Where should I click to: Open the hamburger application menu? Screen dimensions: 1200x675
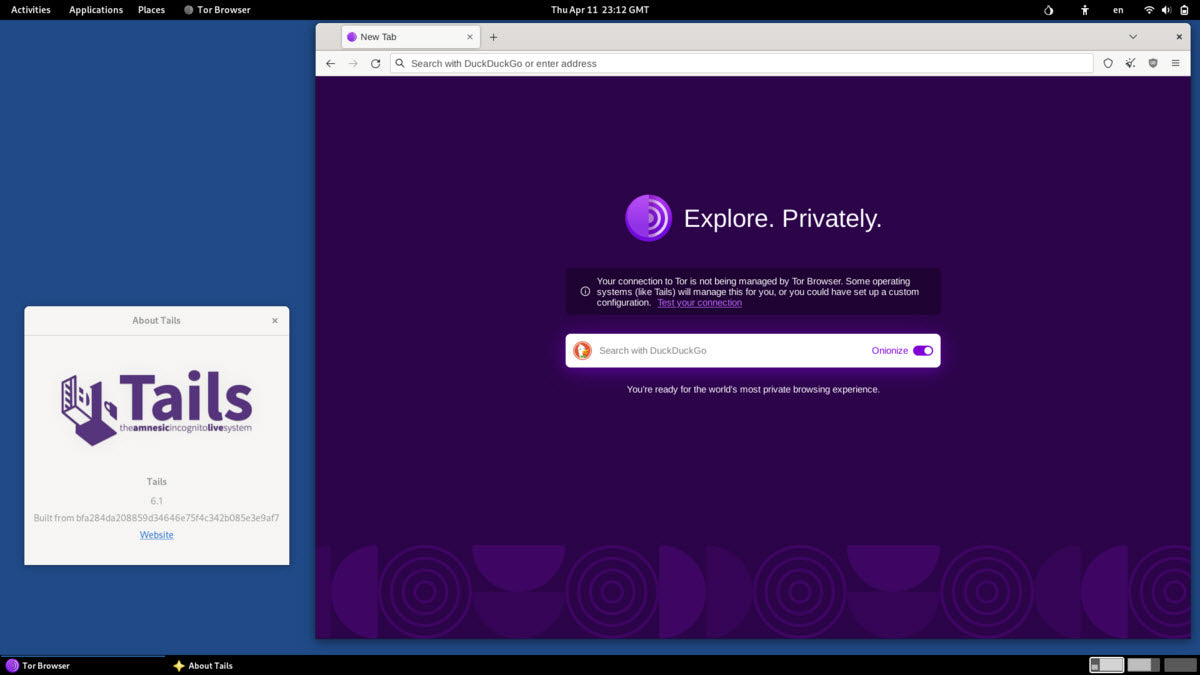1176,63
